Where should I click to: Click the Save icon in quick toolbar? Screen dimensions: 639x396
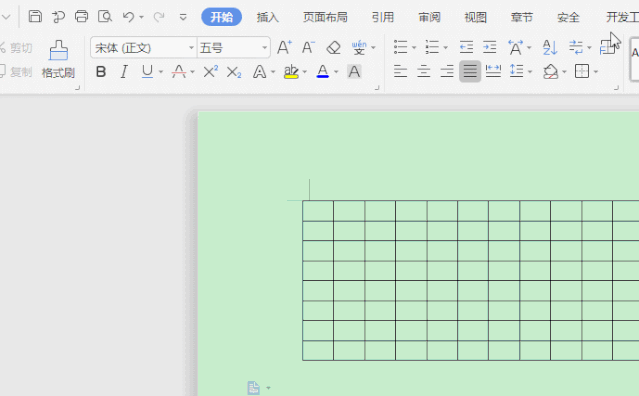35,17
